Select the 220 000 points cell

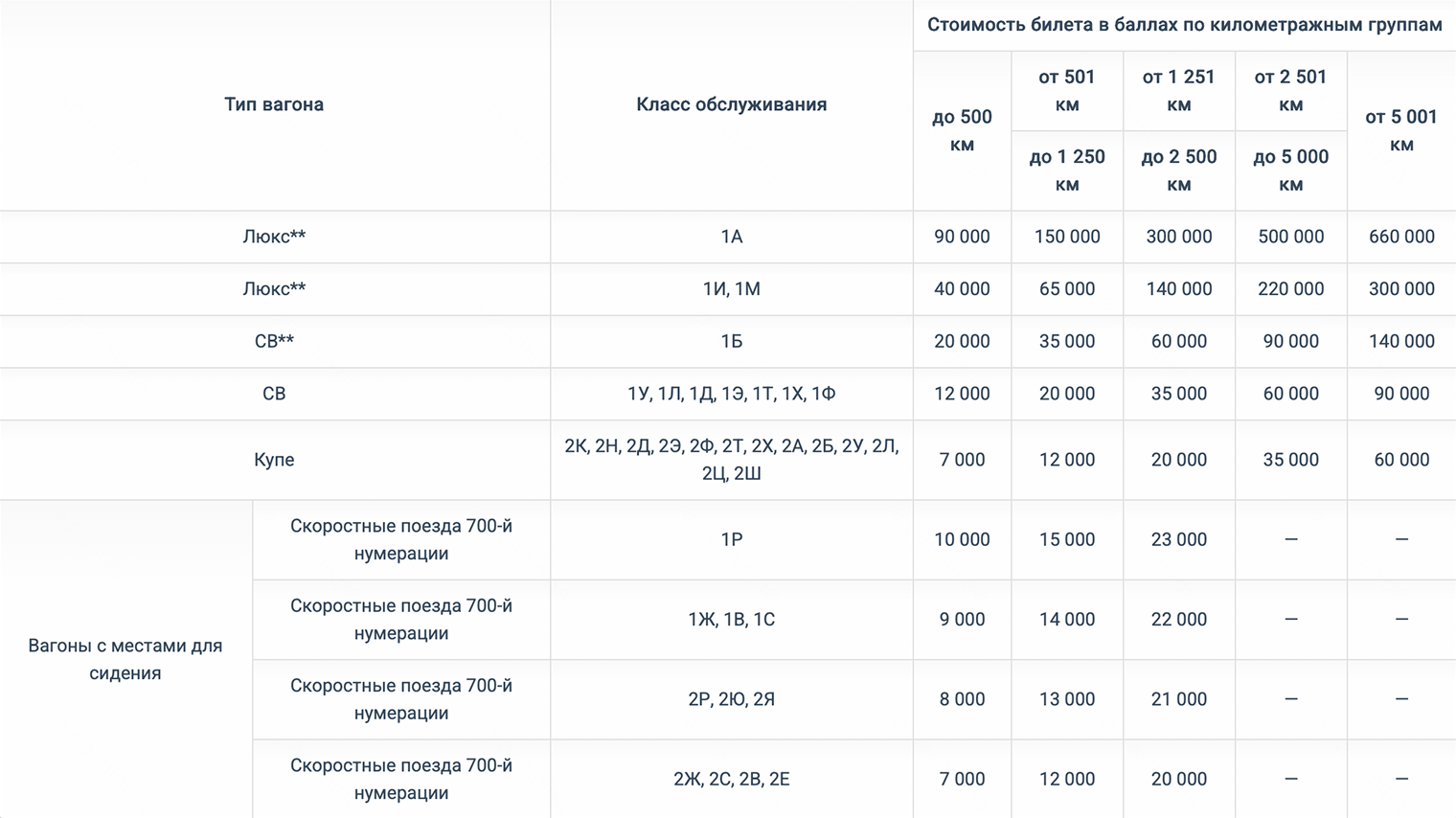pyautogui.click(x=1290, y=289)
